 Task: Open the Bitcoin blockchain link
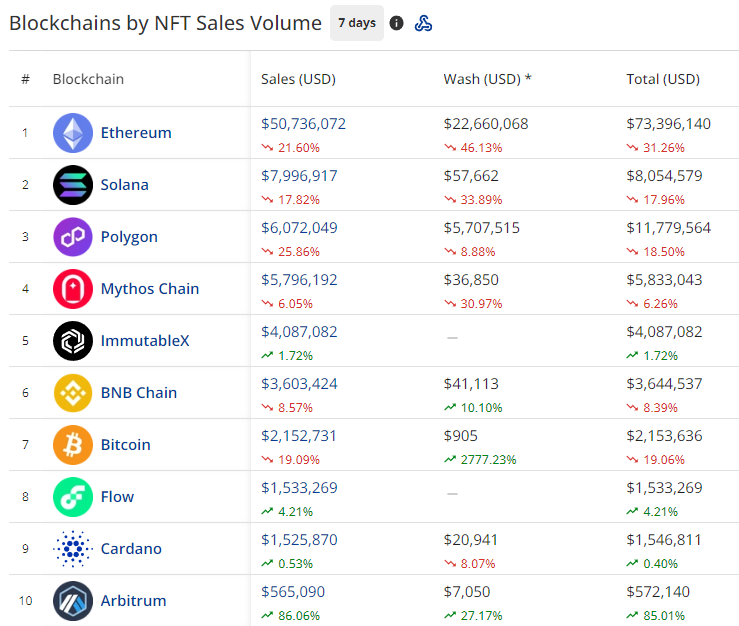[x=125, y=445]
